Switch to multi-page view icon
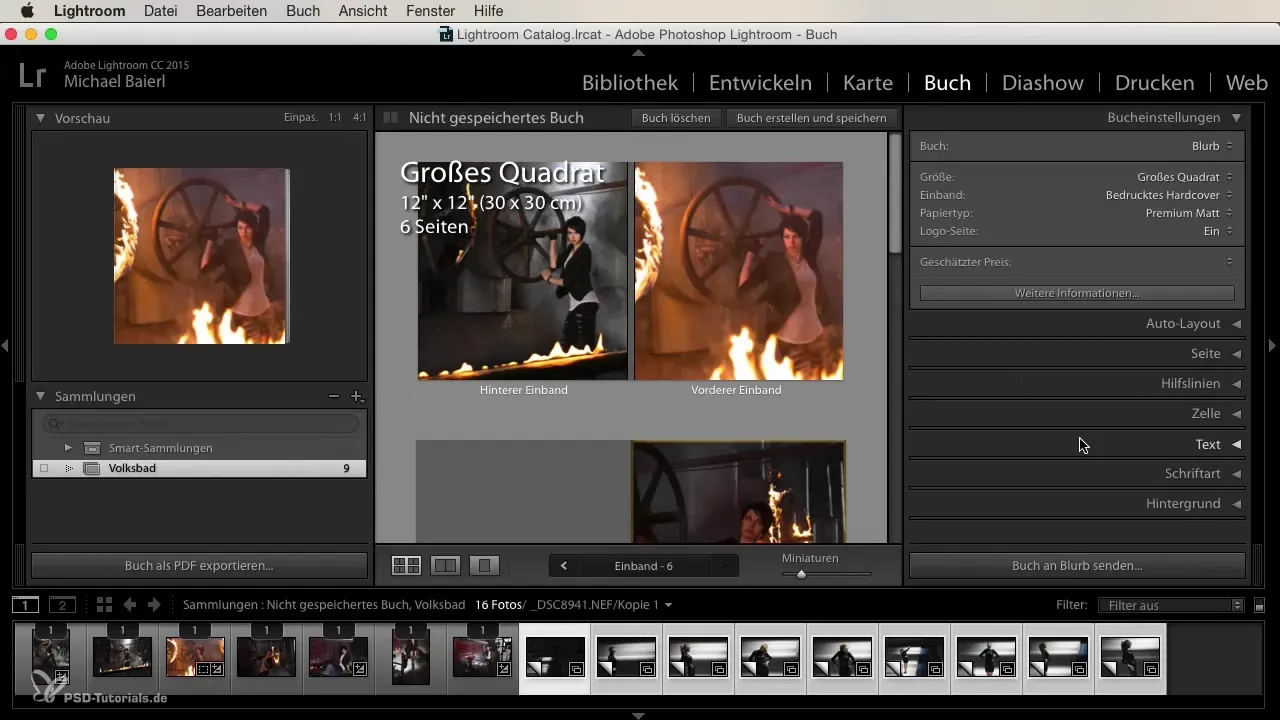 406,565
